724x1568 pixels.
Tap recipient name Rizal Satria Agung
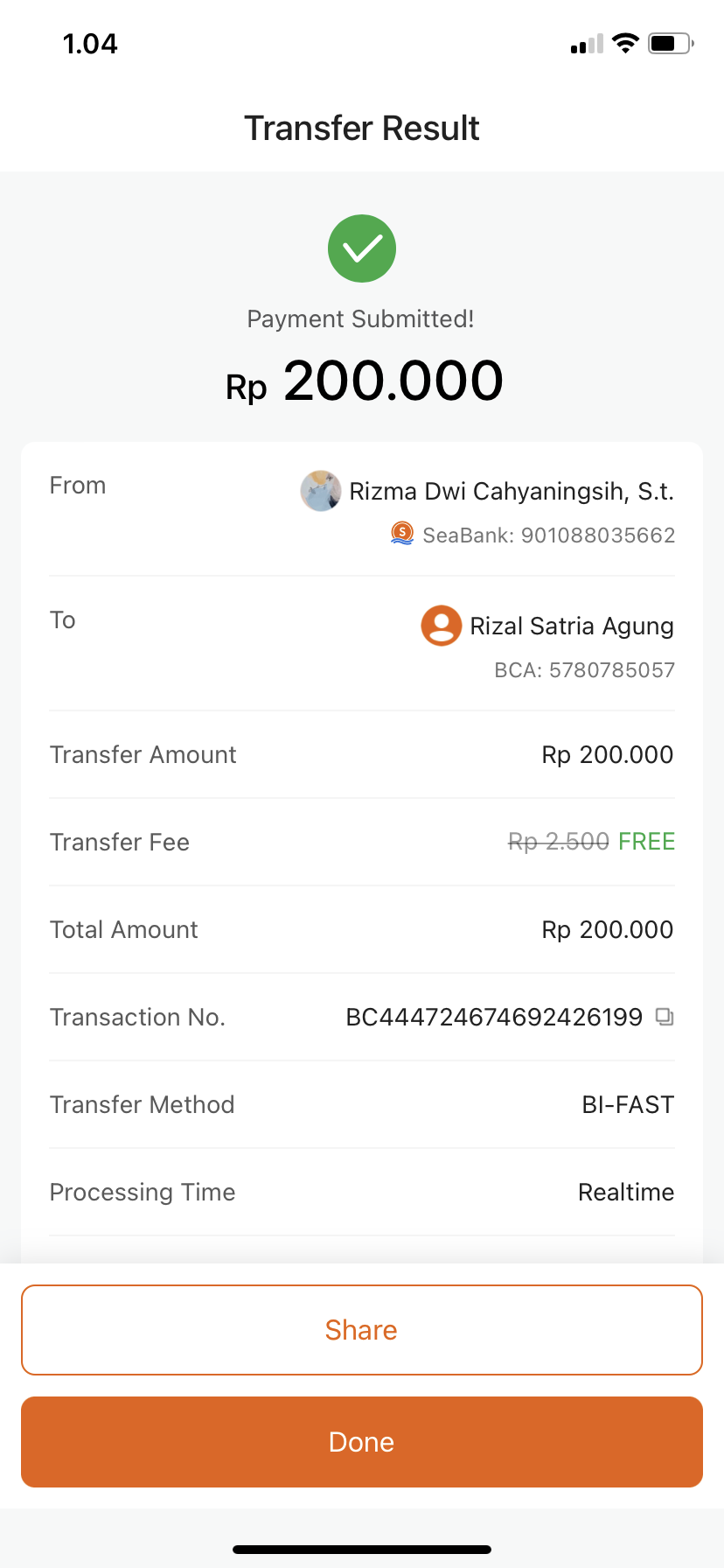point(572,626)
